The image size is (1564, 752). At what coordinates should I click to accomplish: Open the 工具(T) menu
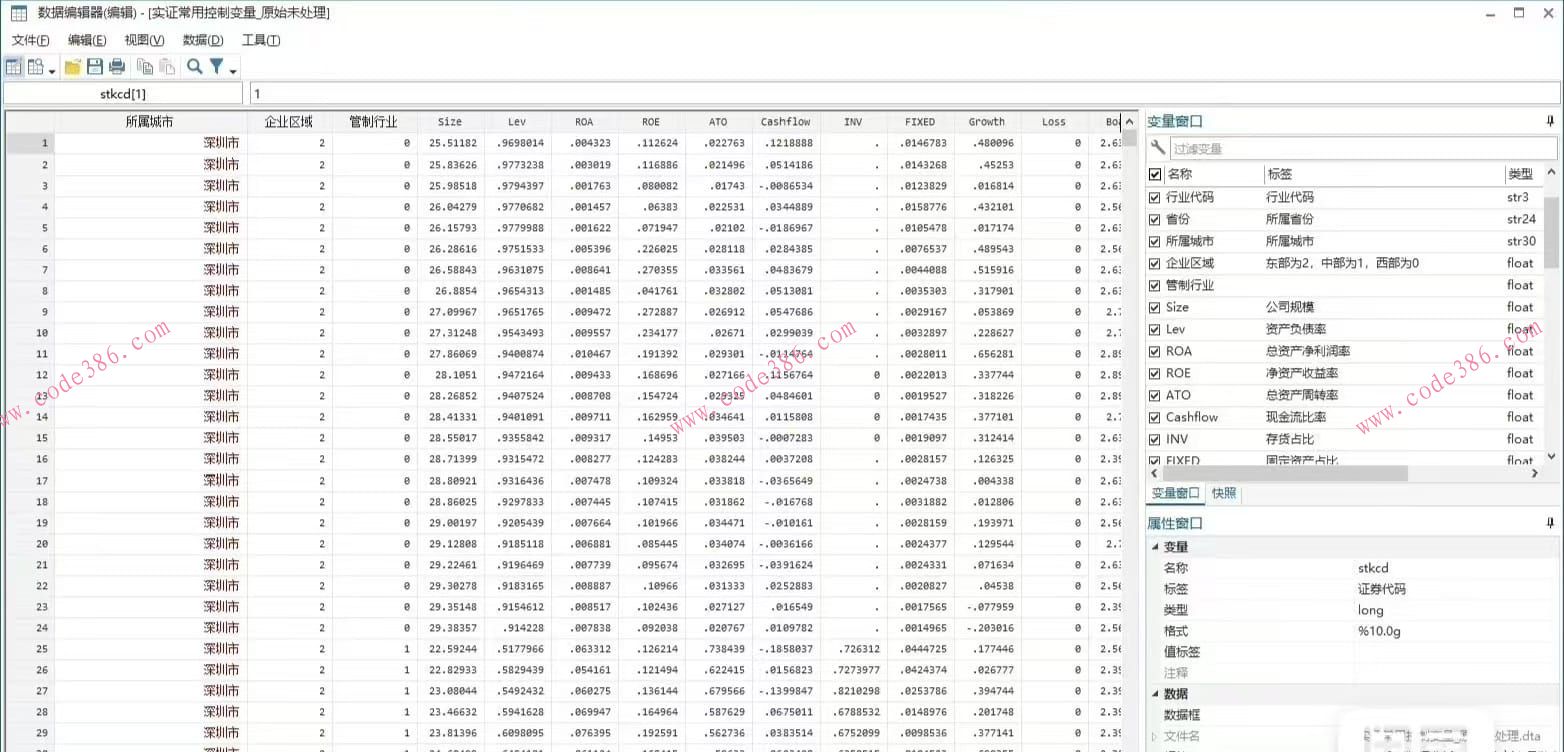tap(261, 40)
